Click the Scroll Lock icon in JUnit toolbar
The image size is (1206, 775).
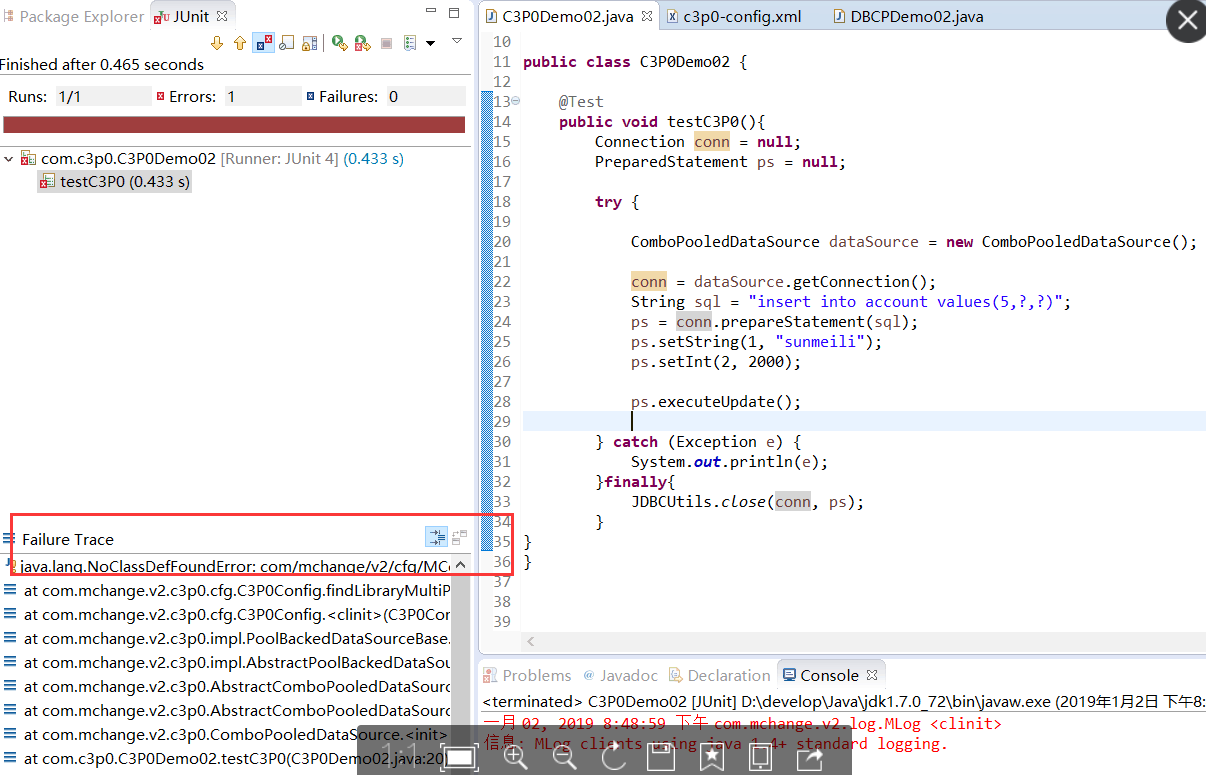click(310, 42)
